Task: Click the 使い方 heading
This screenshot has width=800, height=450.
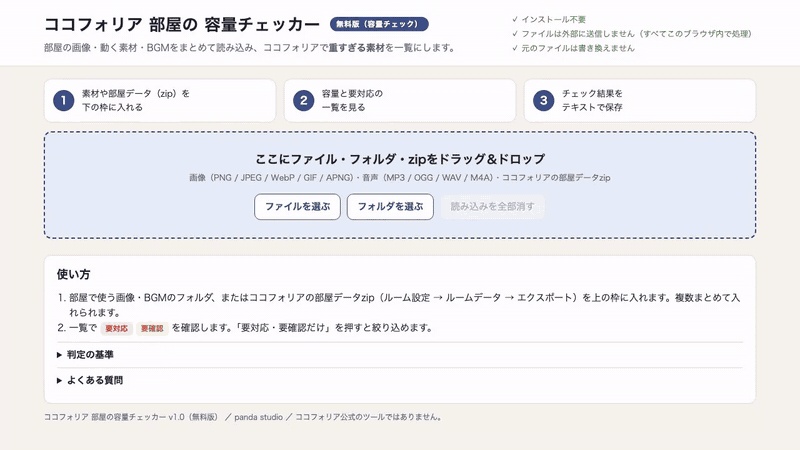Action: point(73,274)
